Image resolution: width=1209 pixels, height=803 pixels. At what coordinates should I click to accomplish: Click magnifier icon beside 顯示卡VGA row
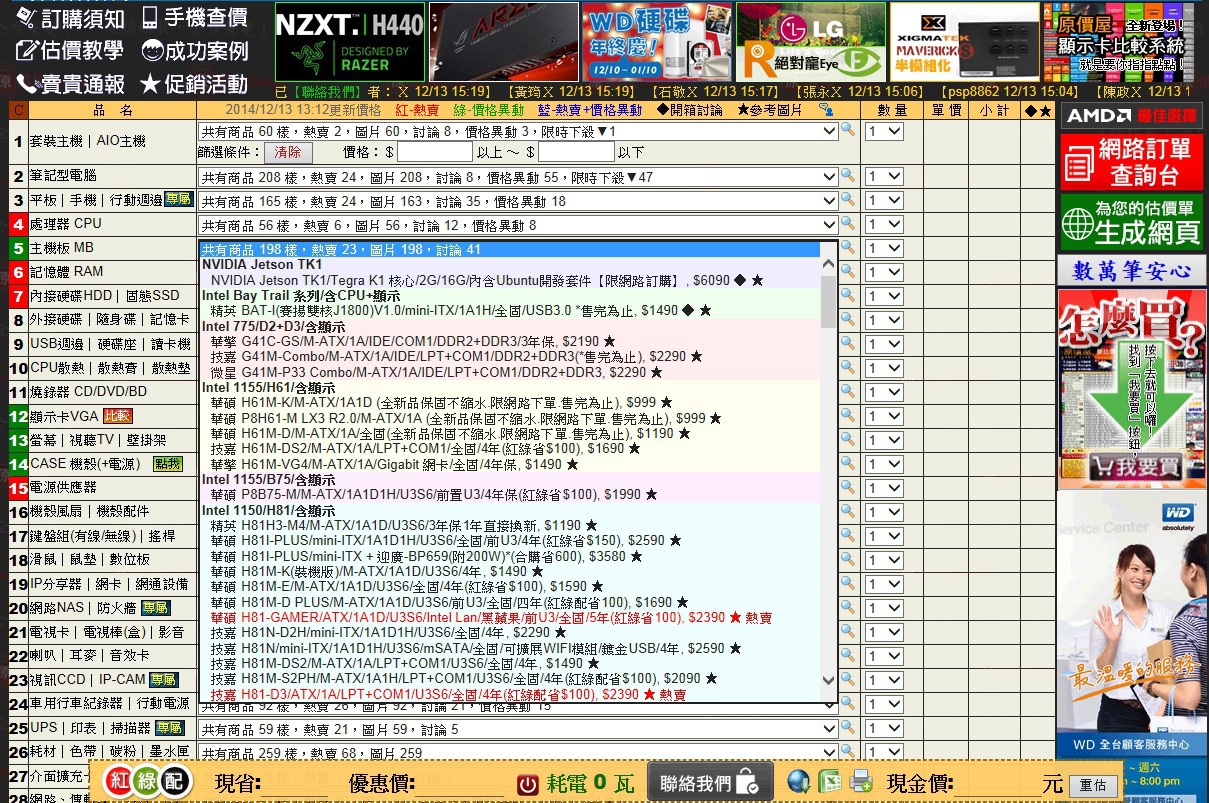848,417
